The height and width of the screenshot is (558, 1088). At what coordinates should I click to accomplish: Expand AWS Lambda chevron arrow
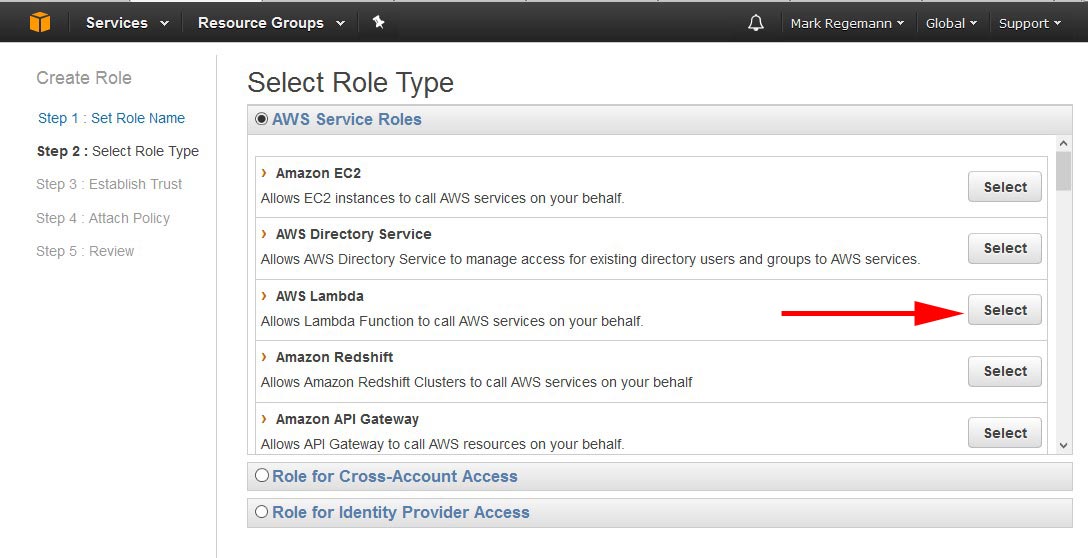click(264, 296)
